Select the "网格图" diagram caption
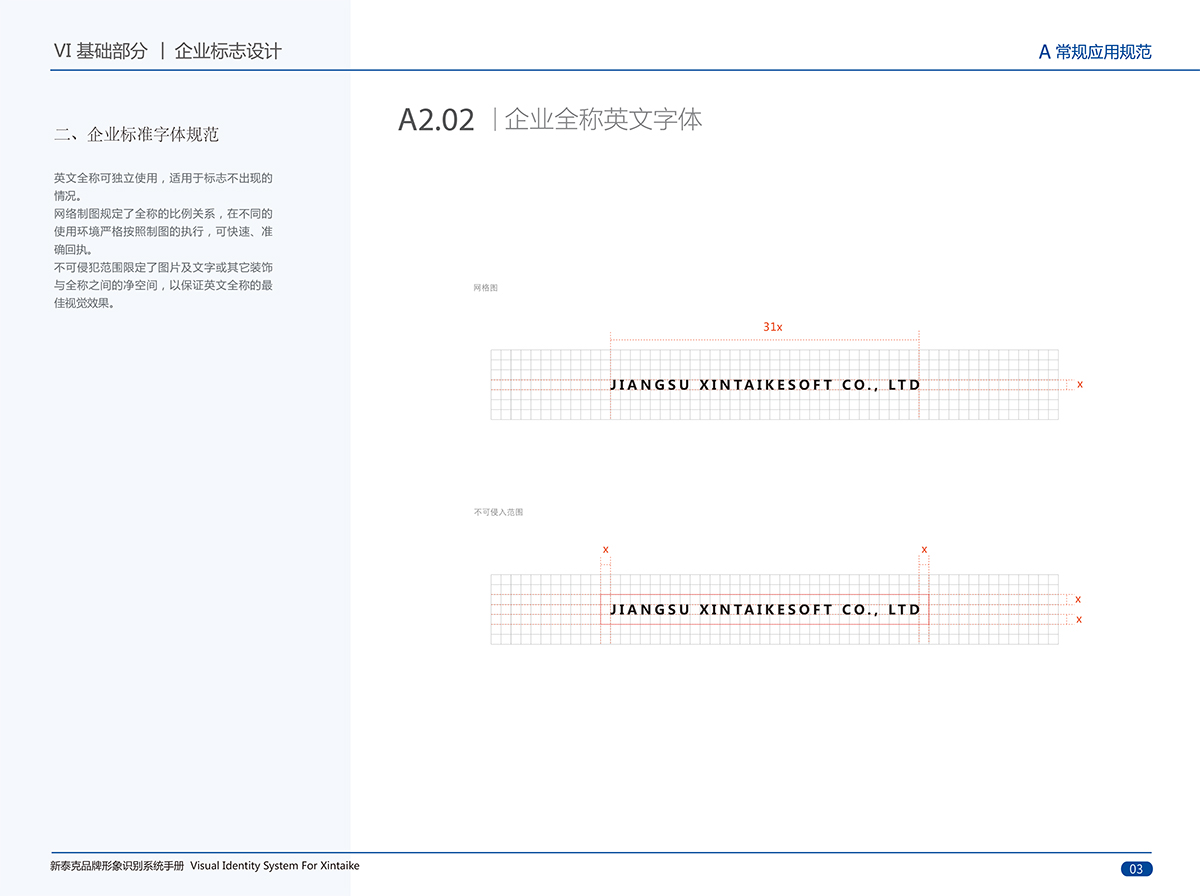 (x=485, y=287)
